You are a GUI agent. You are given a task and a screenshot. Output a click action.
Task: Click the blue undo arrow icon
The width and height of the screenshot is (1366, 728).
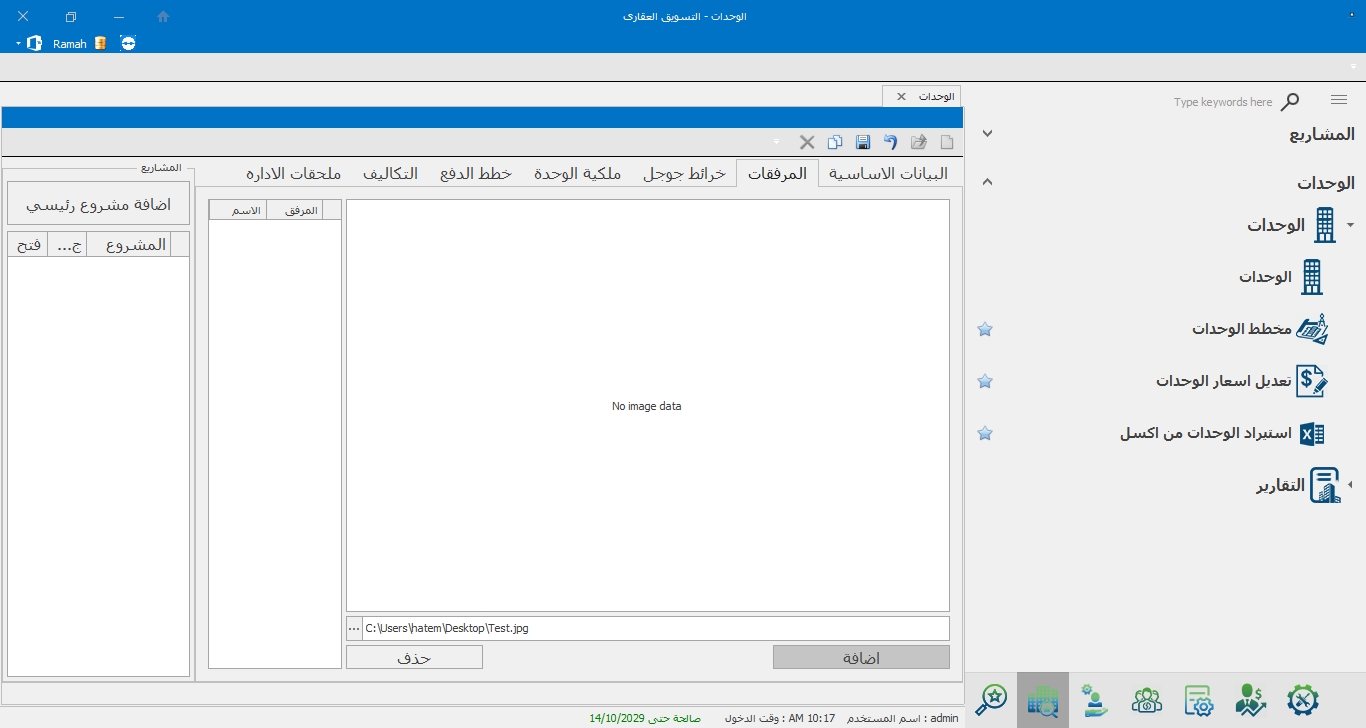point(890,143)
